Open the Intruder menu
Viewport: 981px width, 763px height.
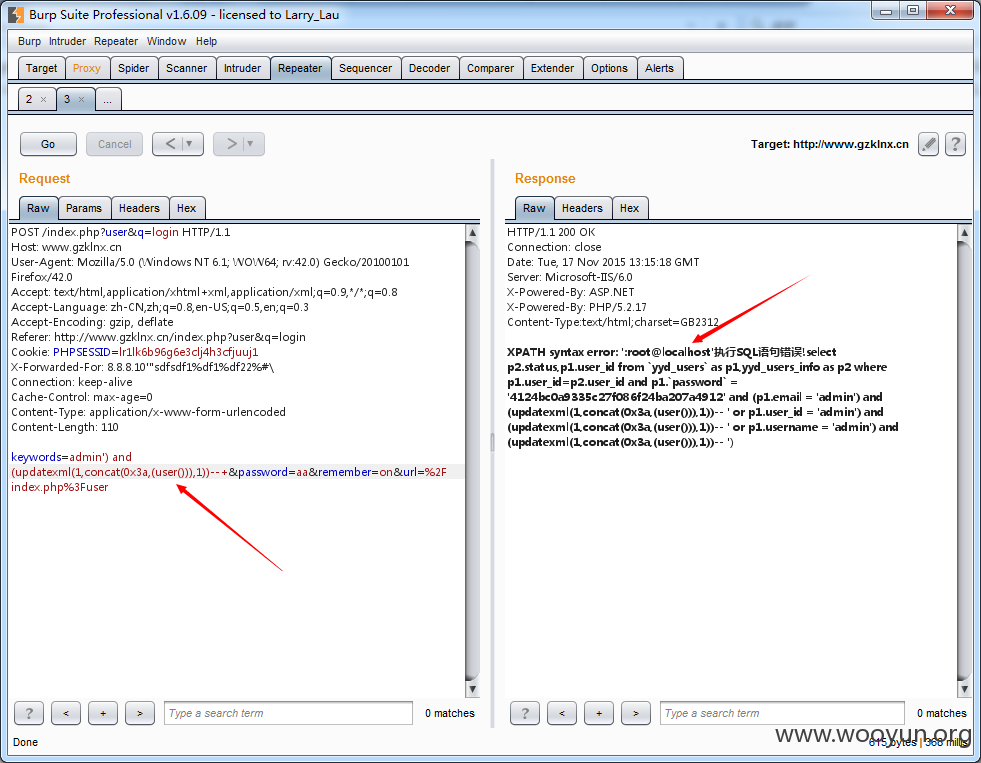[67, 41]
